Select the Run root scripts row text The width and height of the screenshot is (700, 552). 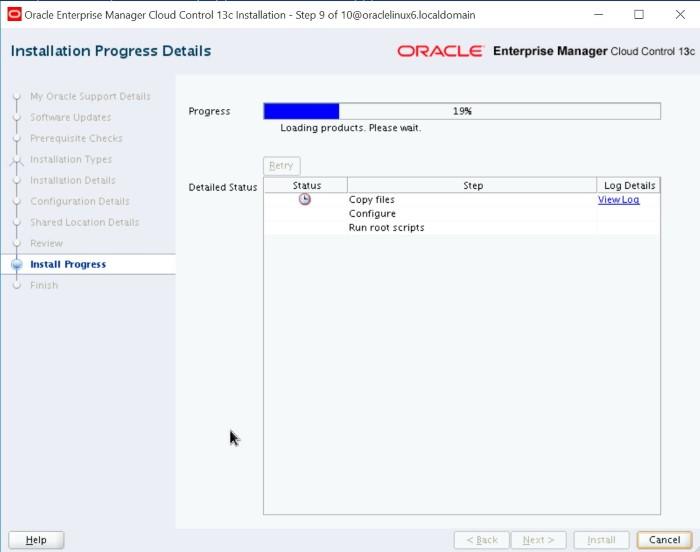click(x=387, y=227)
